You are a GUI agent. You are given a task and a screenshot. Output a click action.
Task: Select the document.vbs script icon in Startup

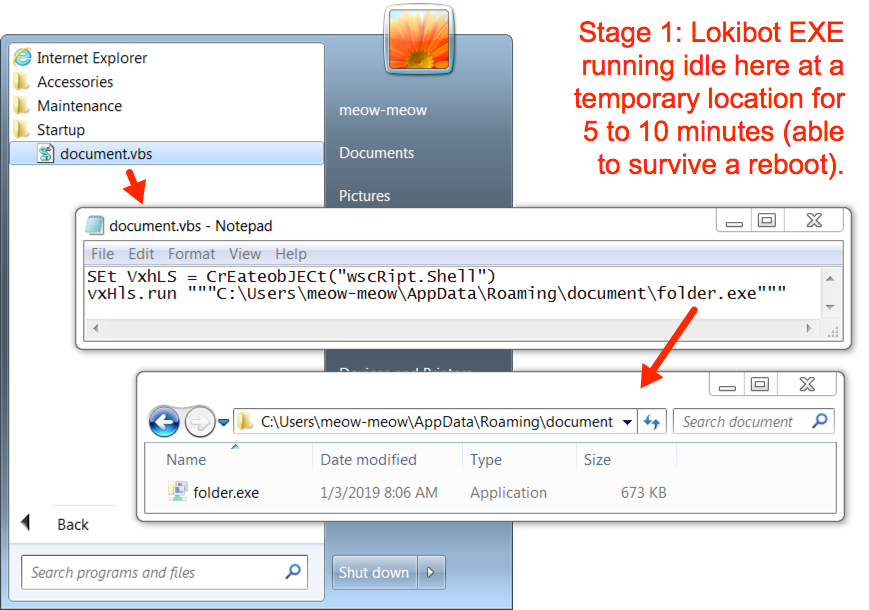click(45, 153)
